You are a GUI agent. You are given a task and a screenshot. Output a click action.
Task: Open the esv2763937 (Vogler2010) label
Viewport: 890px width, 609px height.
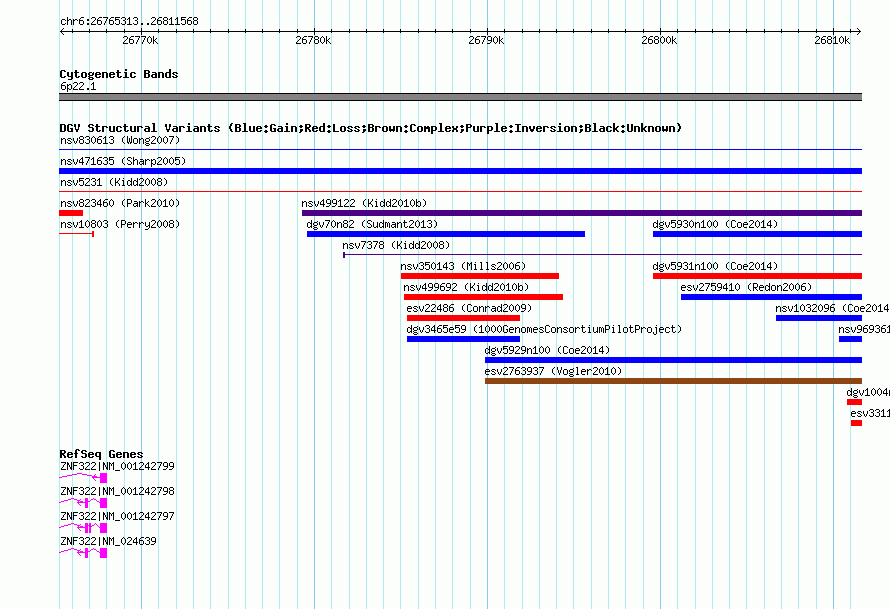click(553, 371)
